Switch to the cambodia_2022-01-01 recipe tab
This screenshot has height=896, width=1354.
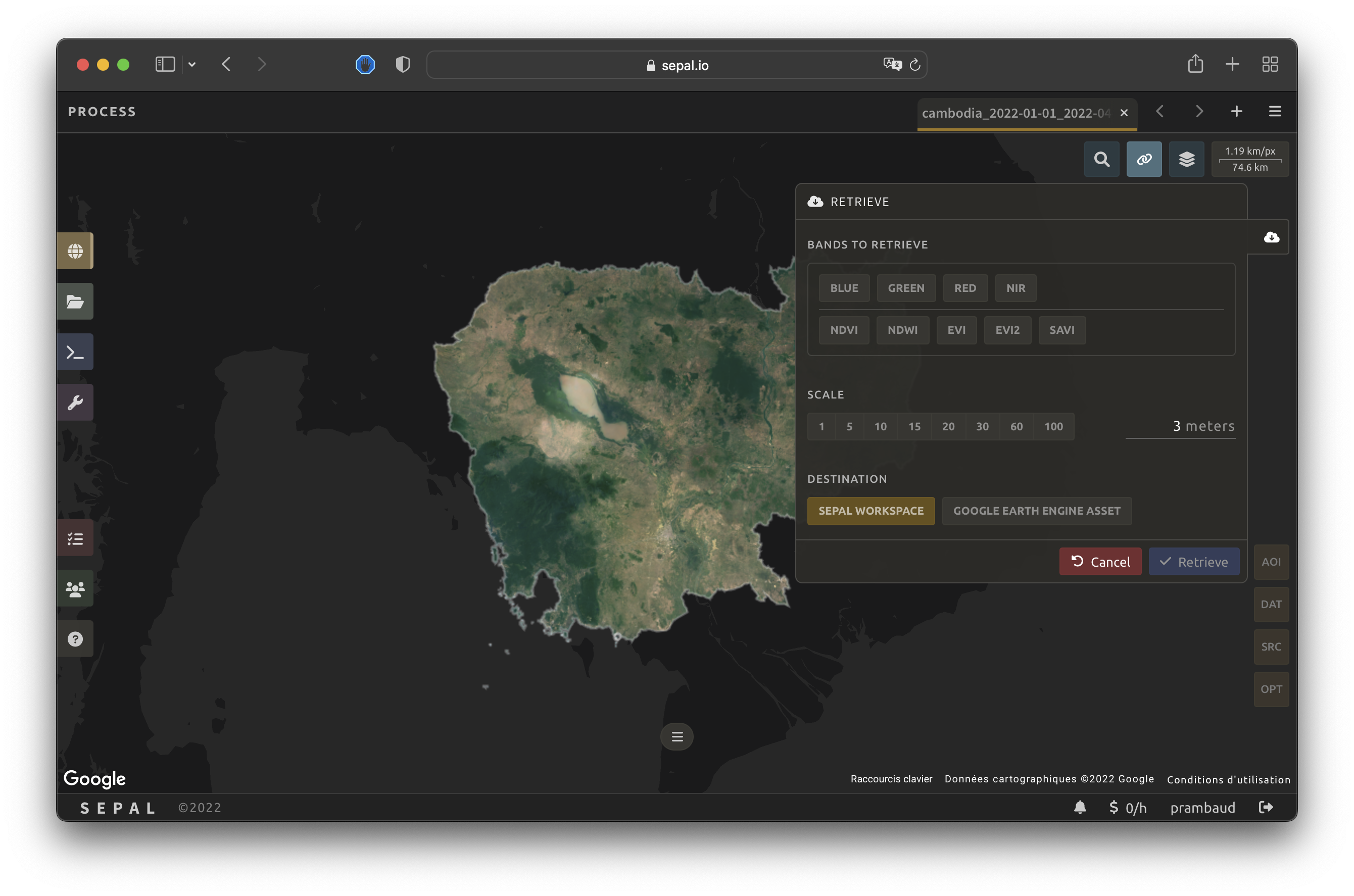[x=1015, y=113]
